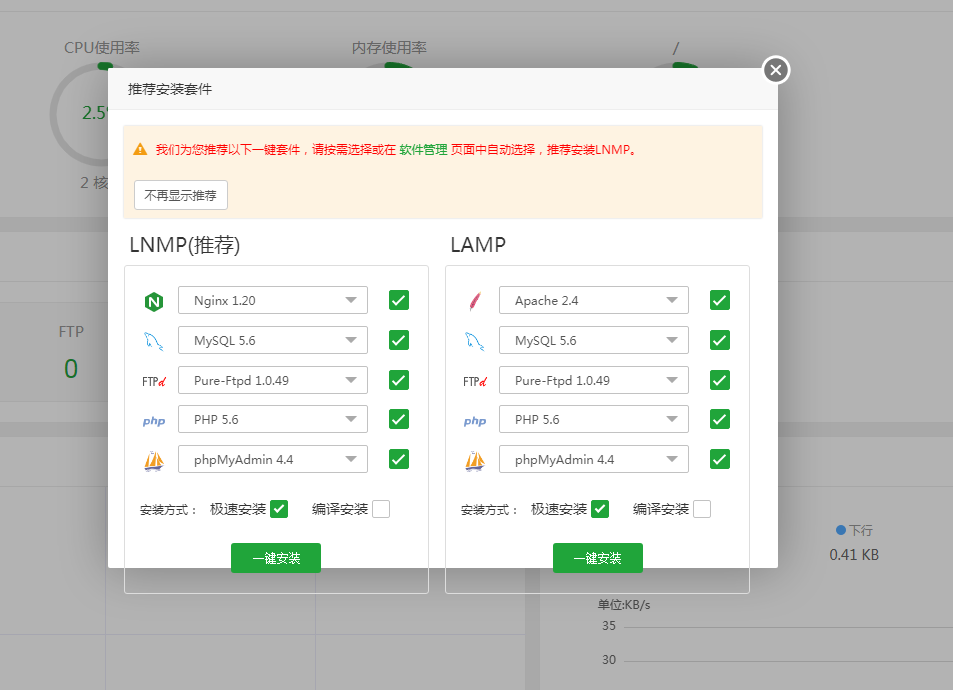Toggle LNMP 极速安装 checkbox
The width and height of the screenshot is (953, 690).
point(279,509)
